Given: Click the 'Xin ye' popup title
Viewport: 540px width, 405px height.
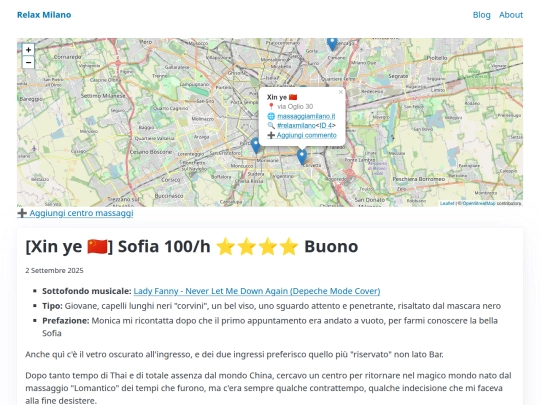Looking at the screenshot, I should pyautogui.click(x=277, y=97).
